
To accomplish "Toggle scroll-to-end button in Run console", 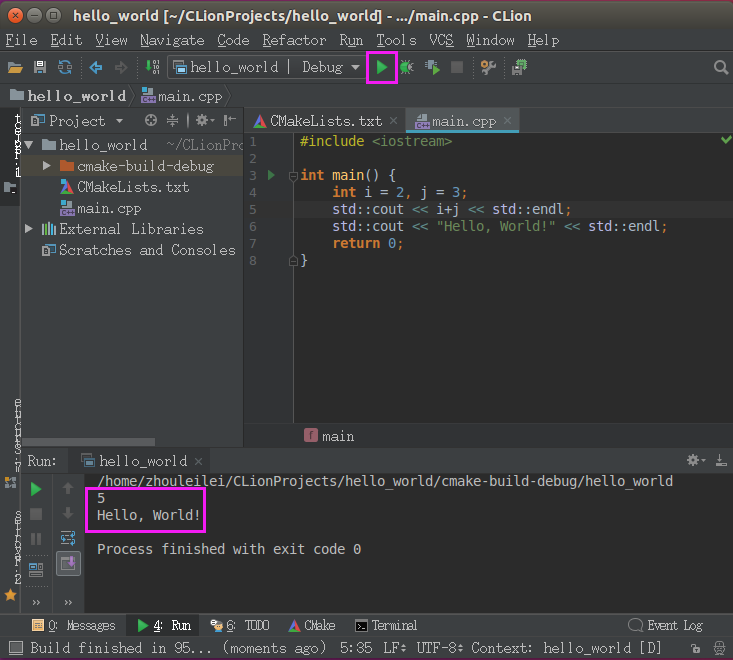I will click(68, 563).
